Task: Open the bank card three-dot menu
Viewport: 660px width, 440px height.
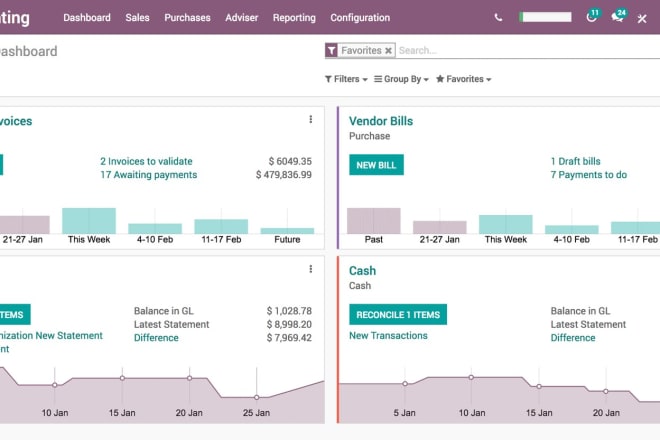Action: click(x=310, y=270)
